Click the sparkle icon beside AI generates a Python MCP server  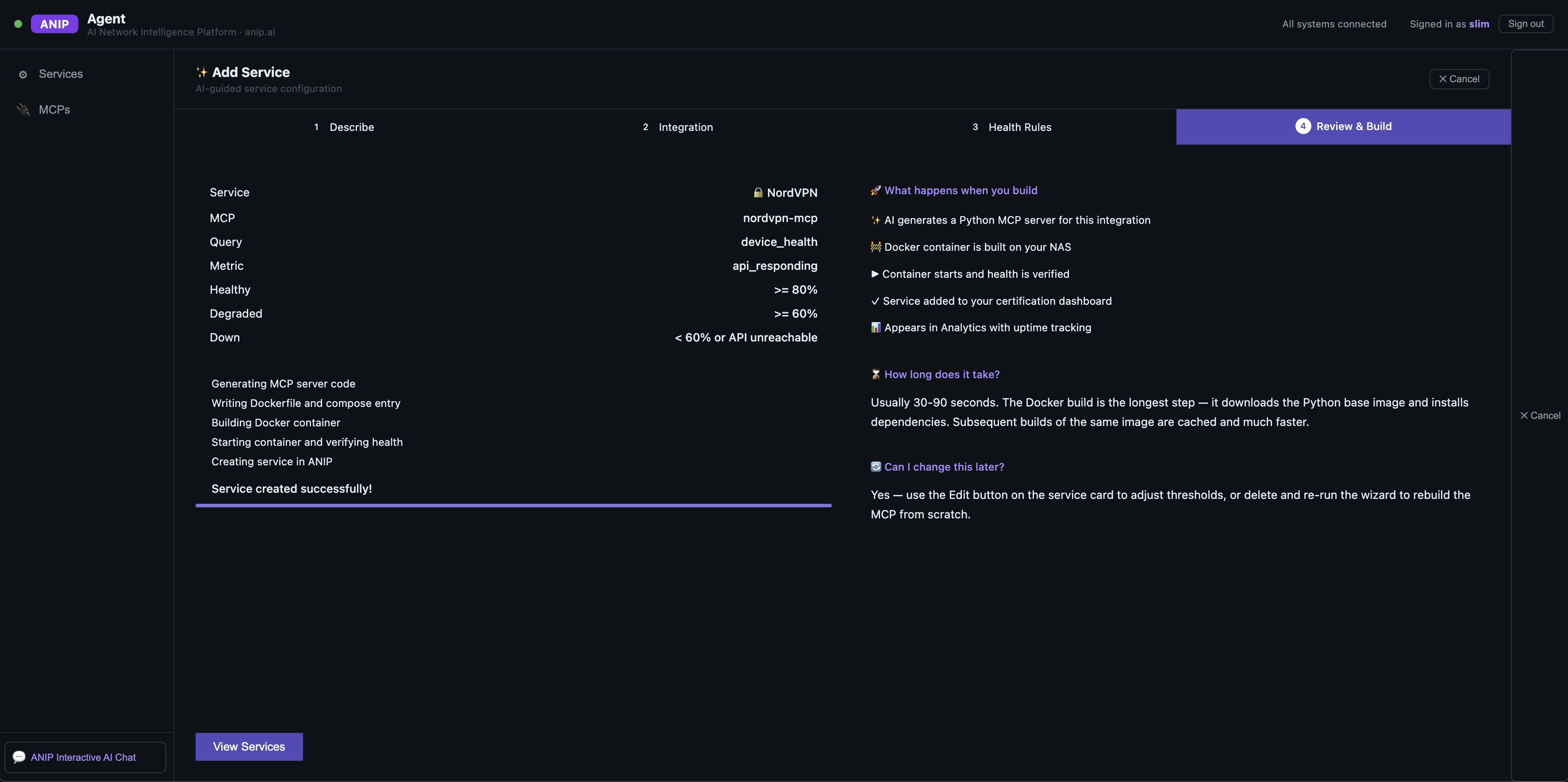click(x=876, y=220)
